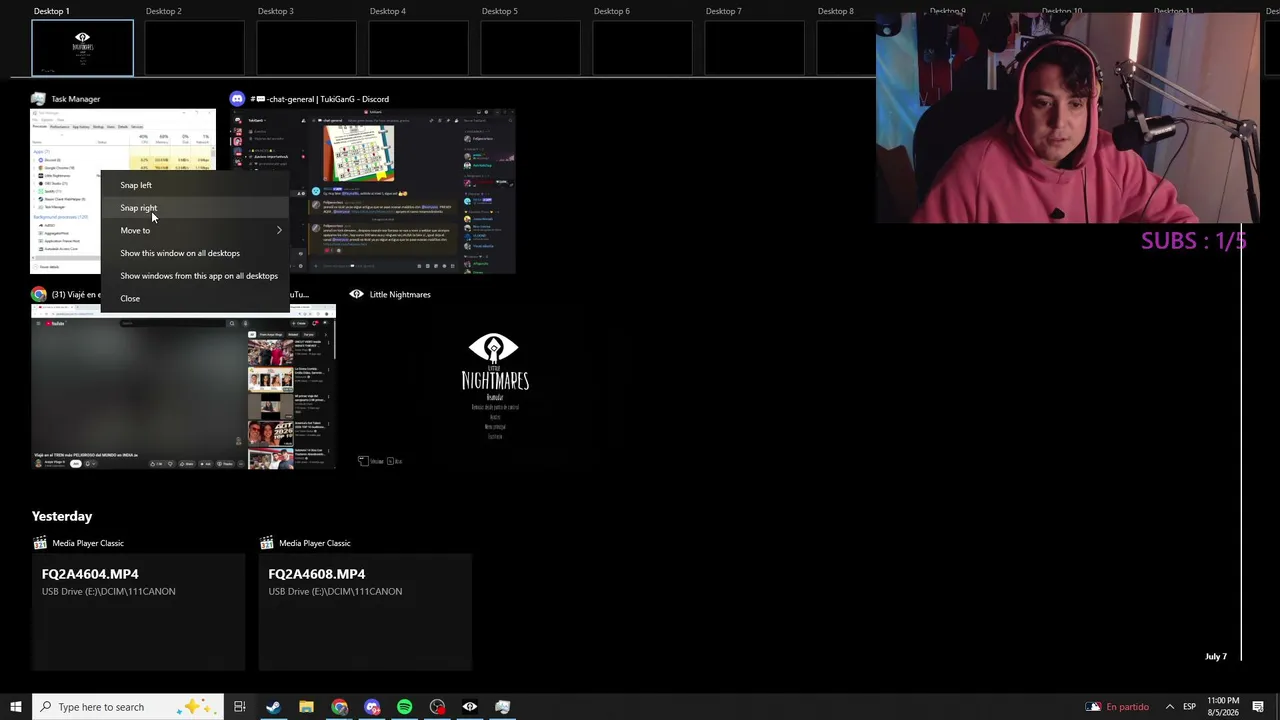
Task: Expand the Move to submenu arrow
Action: point(279,230)
